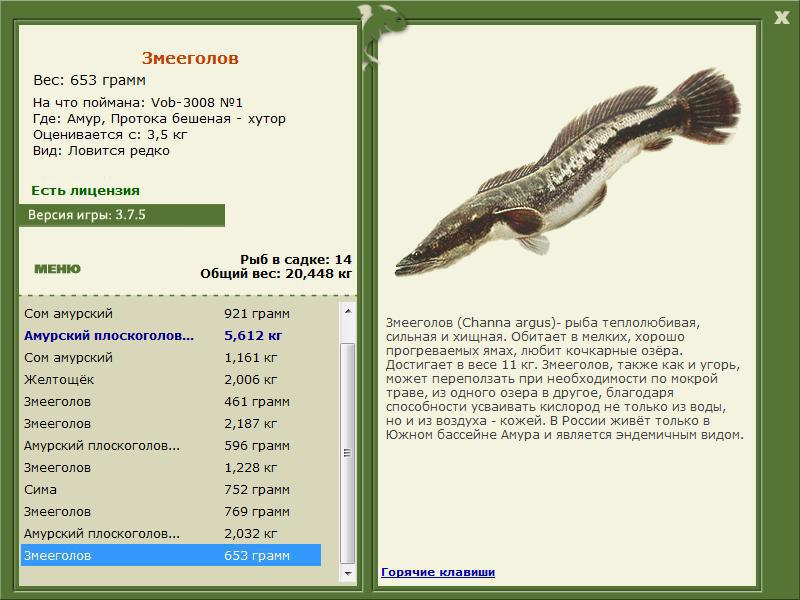The width and height of the screenshot is (800, 600).
Task: Click the snakehead fish picture
Action: coord(567,172)
